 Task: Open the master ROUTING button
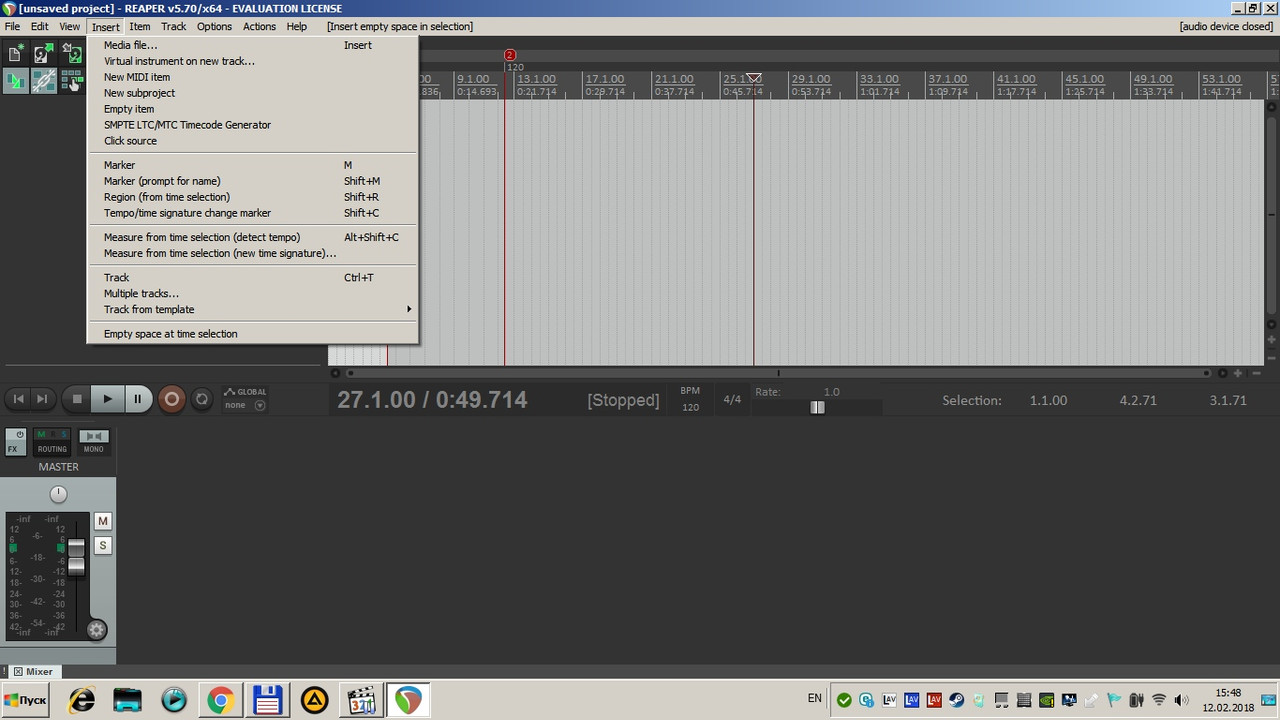(52, 441)
